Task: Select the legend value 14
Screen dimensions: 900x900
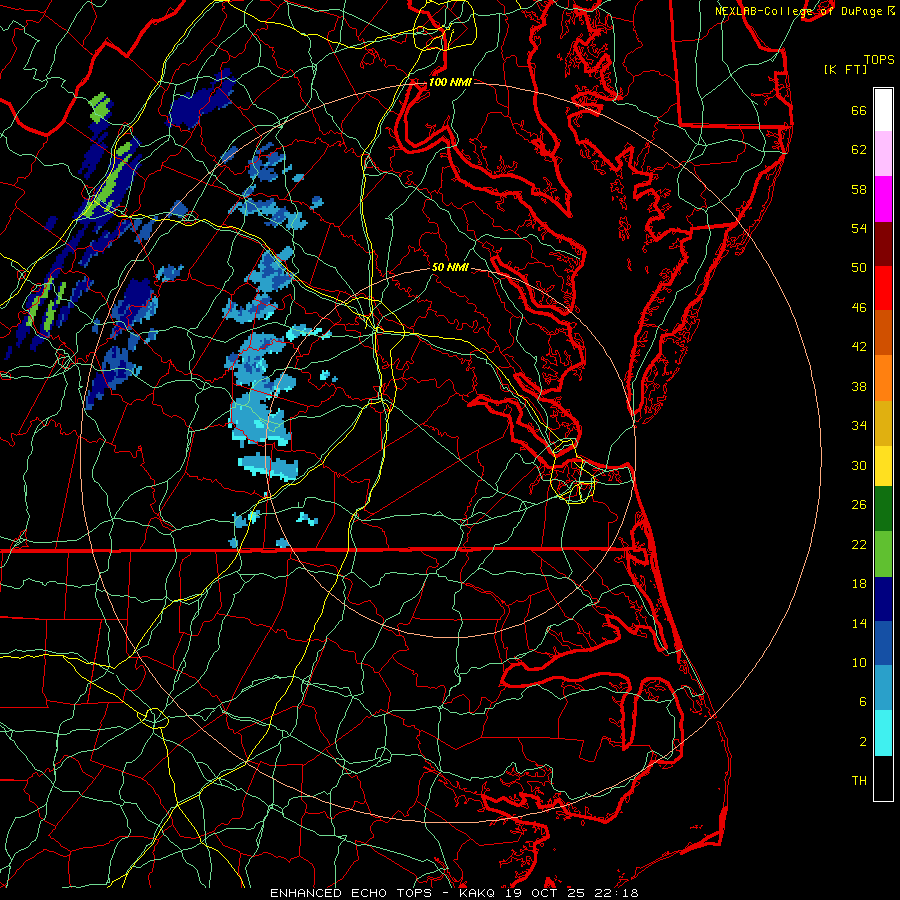Action: click(x=859, y=623)
